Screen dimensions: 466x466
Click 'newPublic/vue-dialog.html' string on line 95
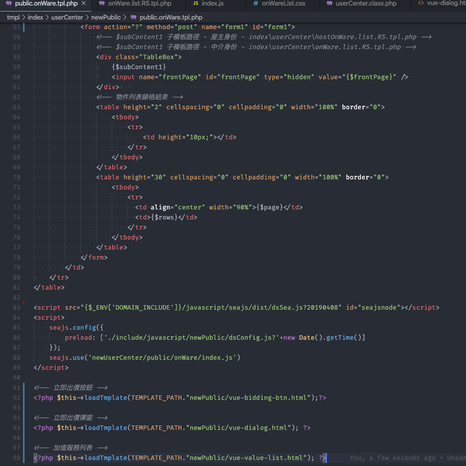click(x=238, y=427)
